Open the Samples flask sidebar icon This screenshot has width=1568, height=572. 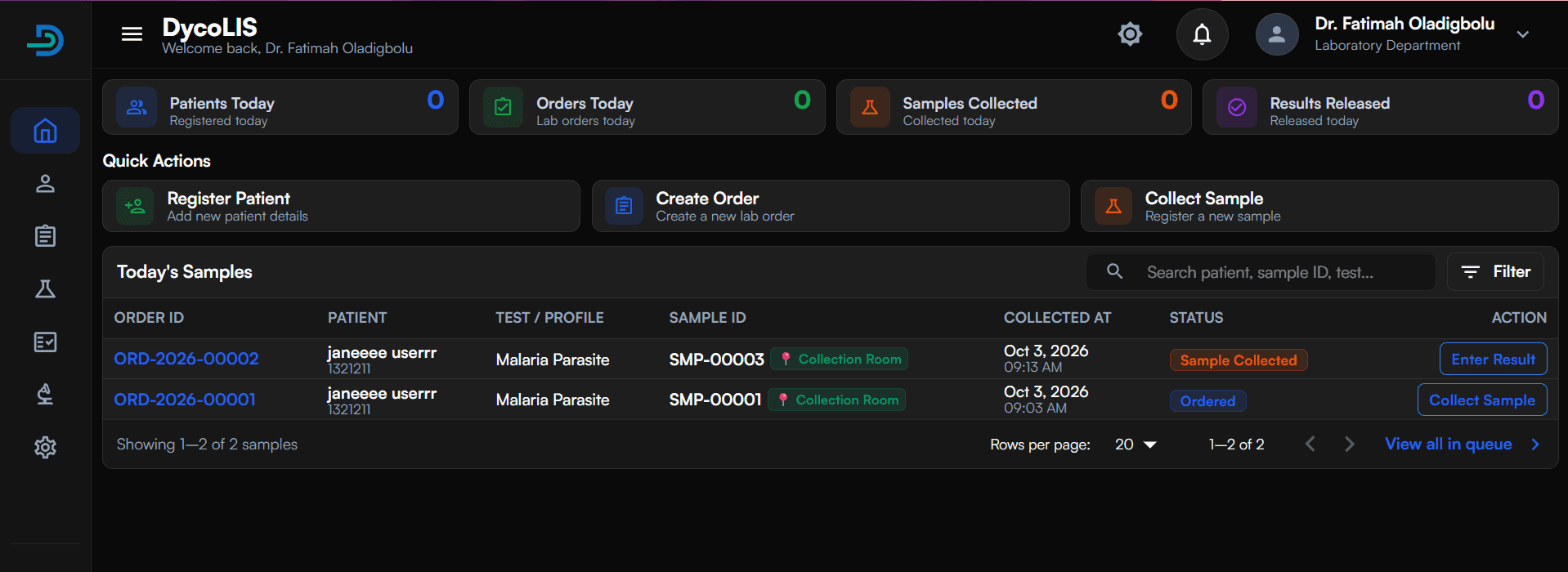pyautogui.click(x=45, y=288)
